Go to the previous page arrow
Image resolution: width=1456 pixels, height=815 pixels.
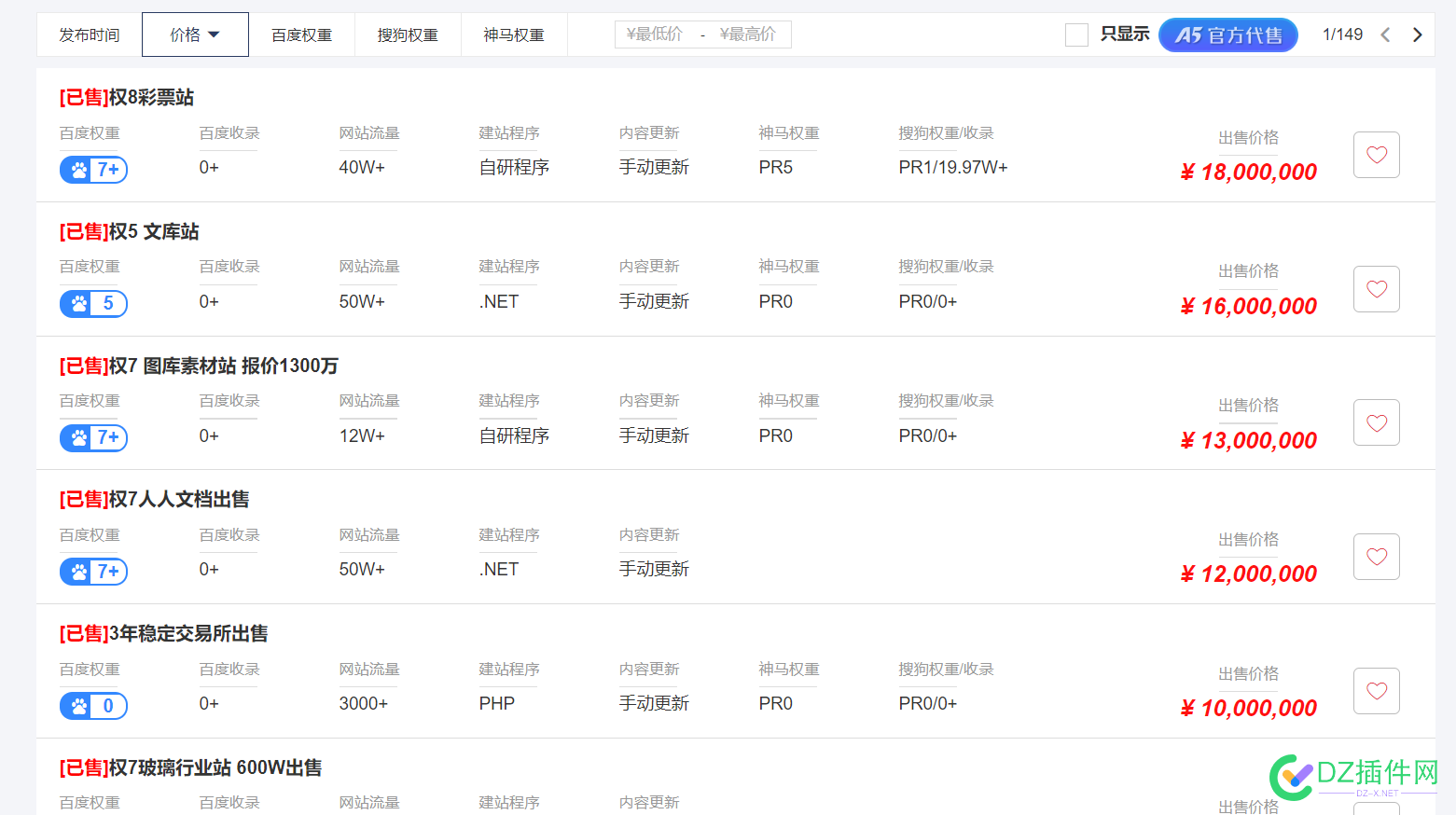click(1385, 35)
